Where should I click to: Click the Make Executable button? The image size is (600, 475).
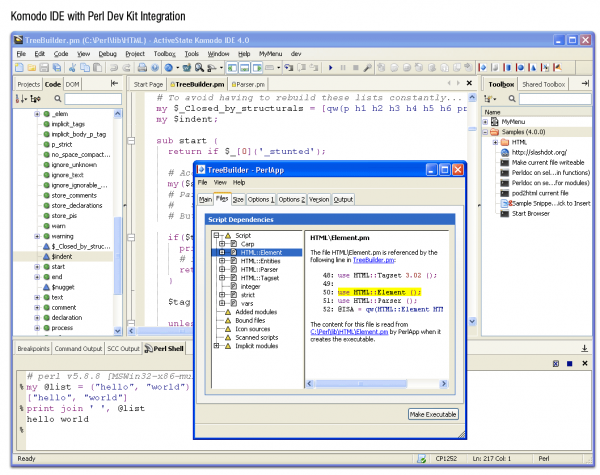coord(433,414)
